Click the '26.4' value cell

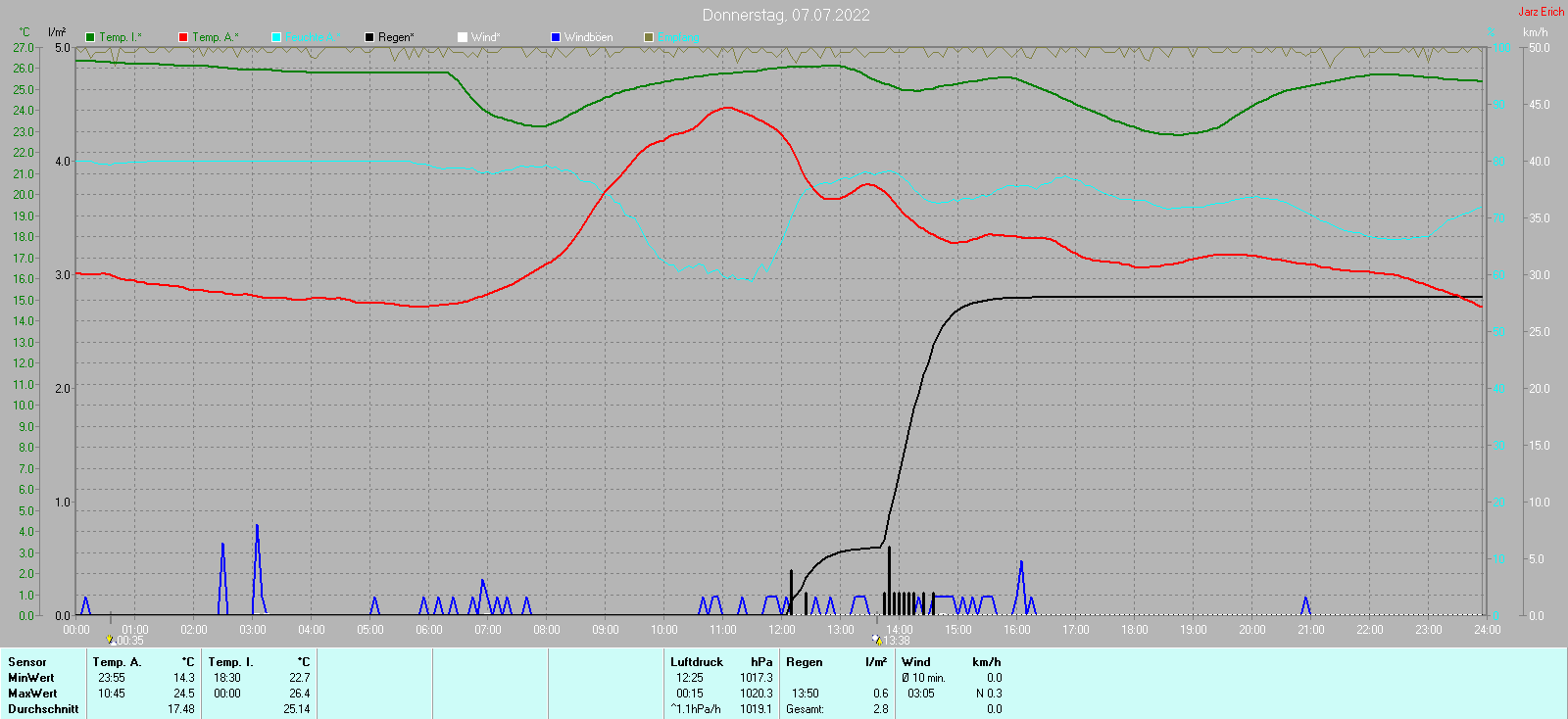[300, 694]
